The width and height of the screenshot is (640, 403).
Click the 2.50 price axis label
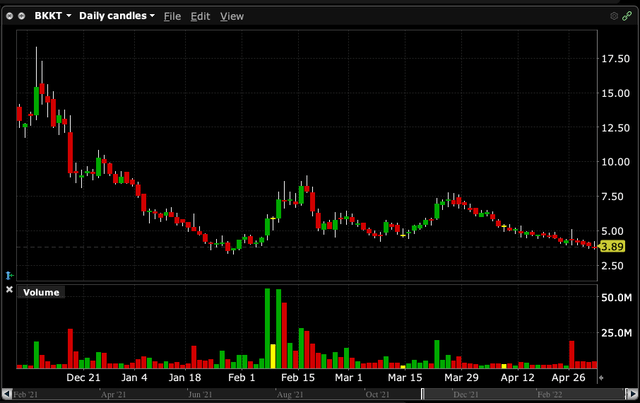tap(613, 266)
